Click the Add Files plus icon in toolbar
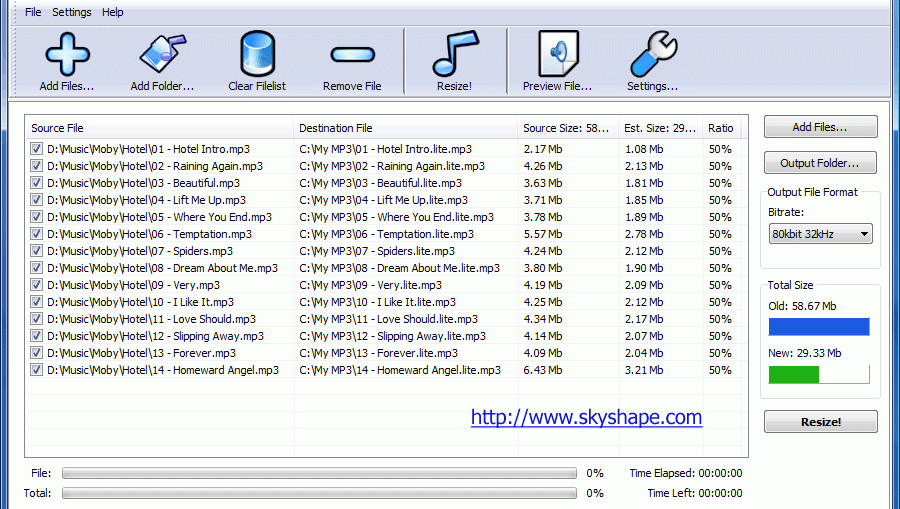 click(67, 55)
